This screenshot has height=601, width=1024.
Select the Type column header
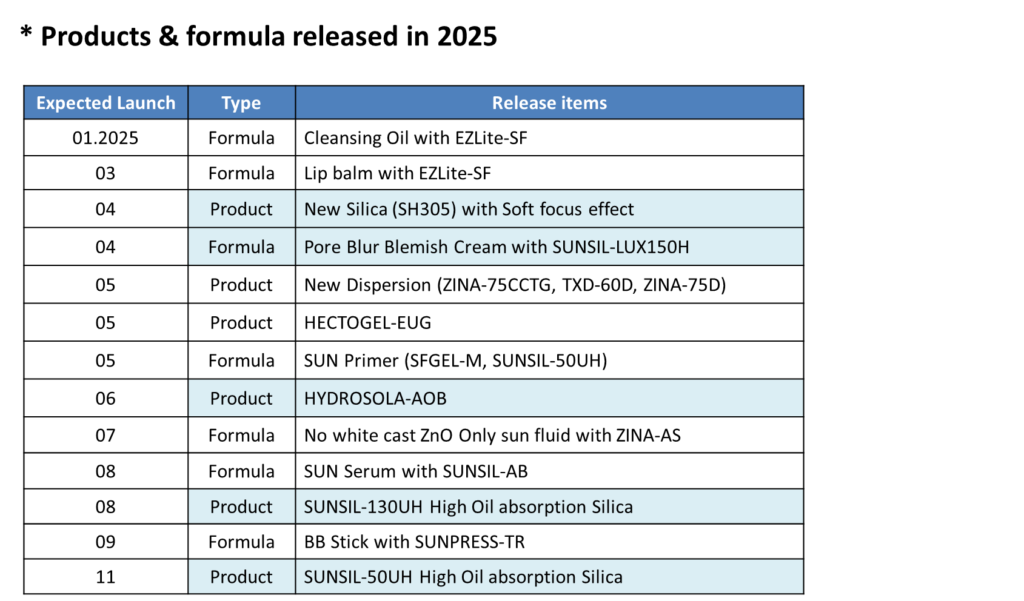241,103
